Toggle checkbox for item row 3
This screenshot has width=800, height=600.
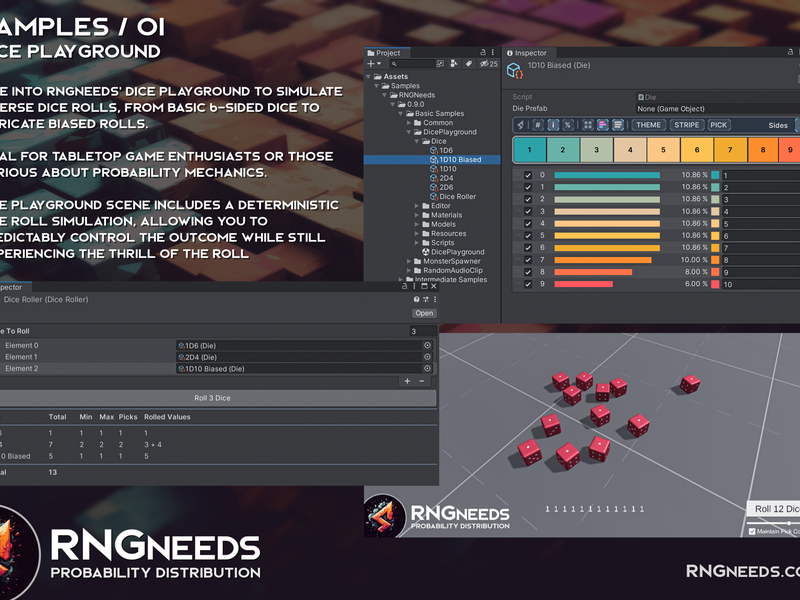[528, 211]
